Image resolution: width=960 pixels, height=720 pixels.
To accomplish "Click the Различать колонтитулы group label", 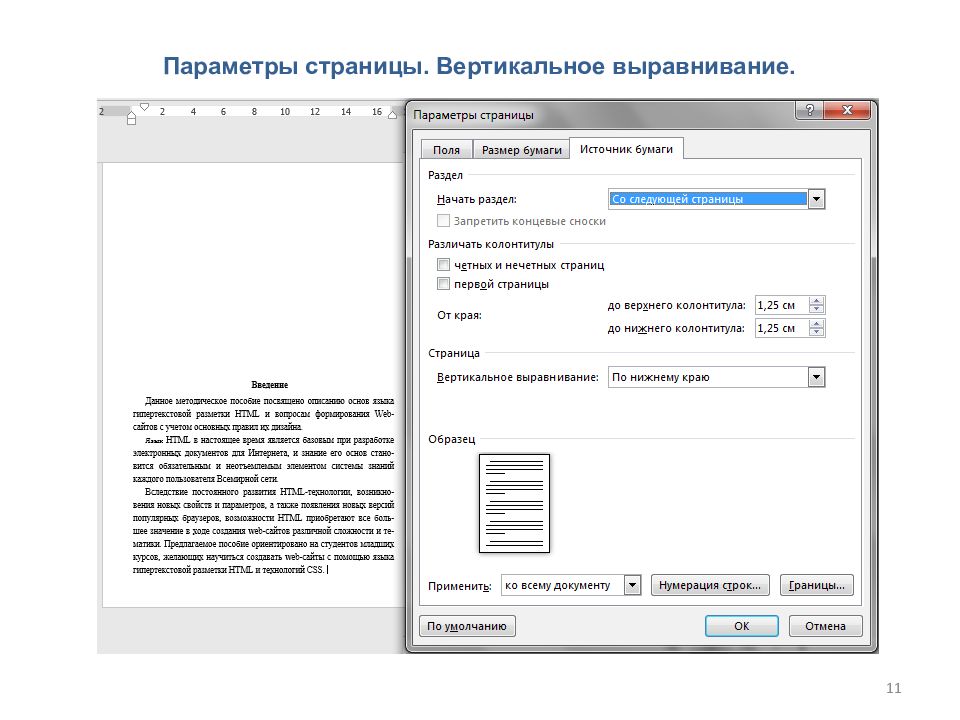I will pos(490,244).
